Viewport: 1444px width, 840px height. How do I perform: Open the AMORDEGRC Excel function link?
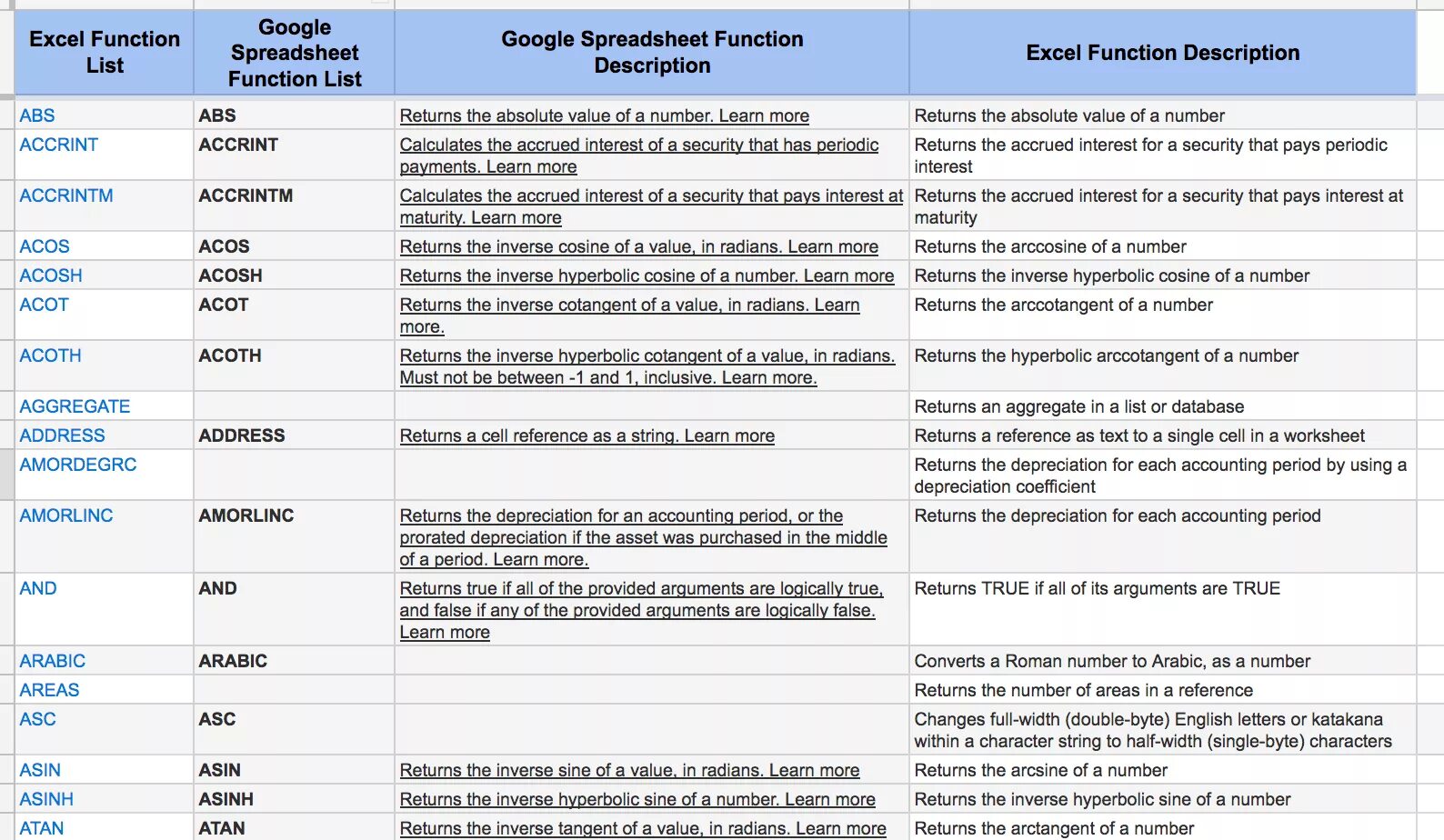point(78,465)
